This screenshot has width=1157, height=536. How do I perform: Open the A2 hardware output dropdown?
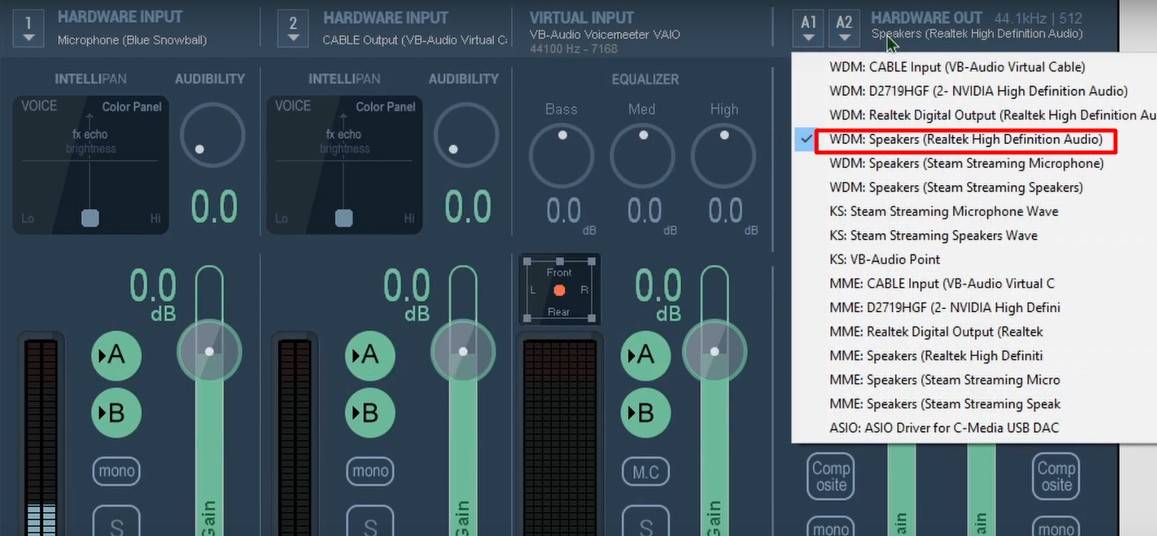point(844,27)
